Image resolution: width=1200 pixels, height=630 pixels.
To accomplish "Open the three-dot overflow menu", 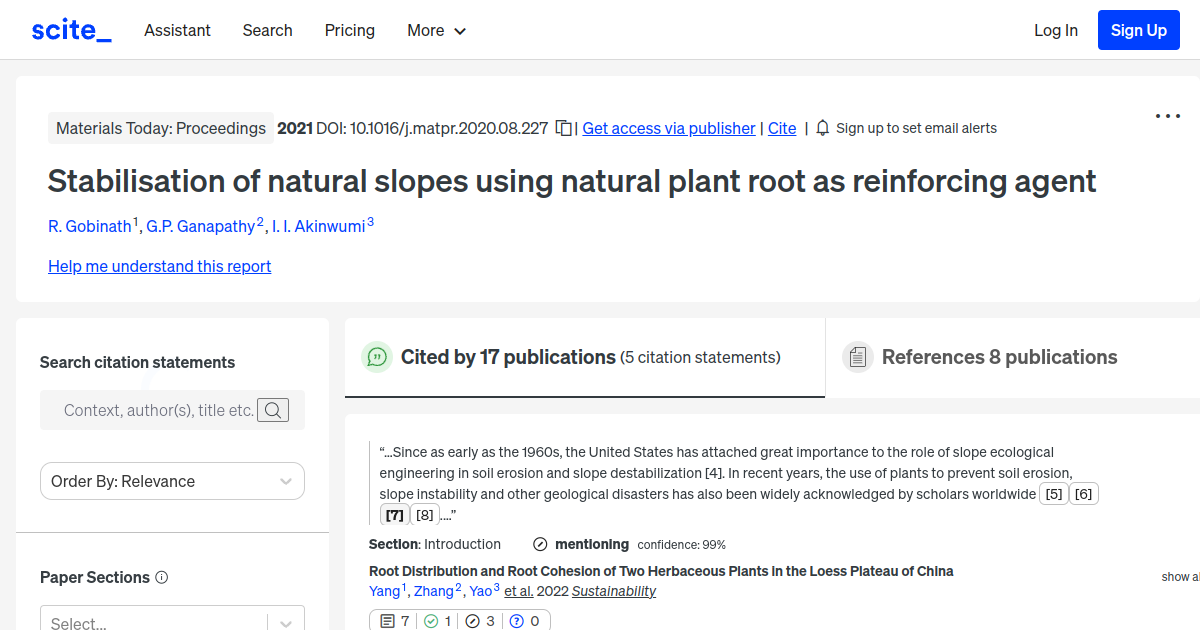I will (x=1167, y=116).
